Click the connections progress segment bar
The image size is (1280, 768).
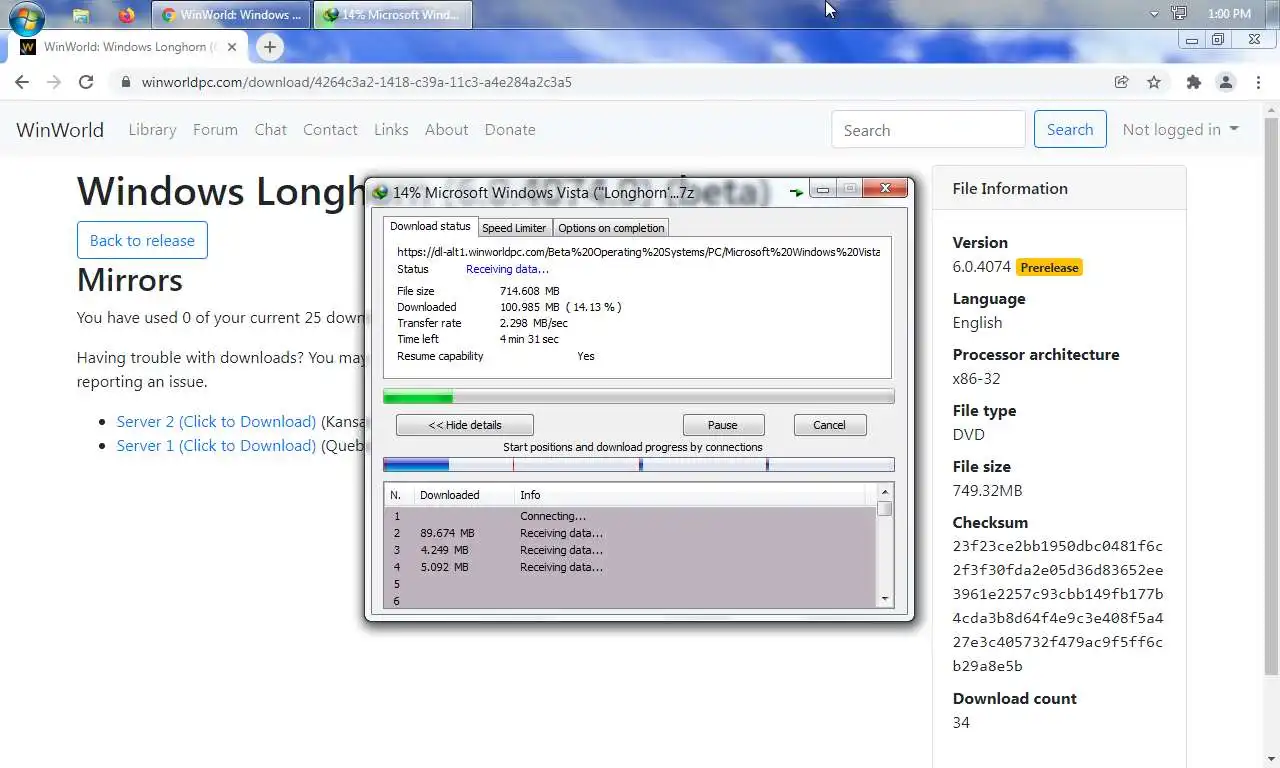coord(639,465)
